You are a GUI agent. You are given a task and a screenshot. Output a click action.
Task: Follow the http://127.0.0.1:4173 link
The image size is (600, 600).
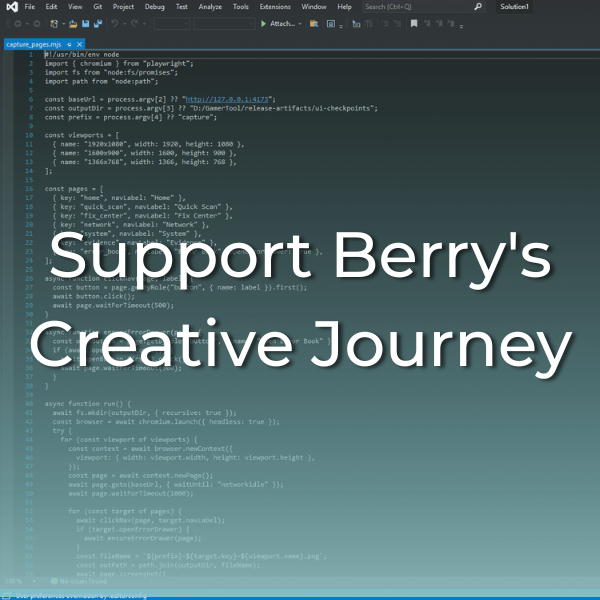[227, 99]
